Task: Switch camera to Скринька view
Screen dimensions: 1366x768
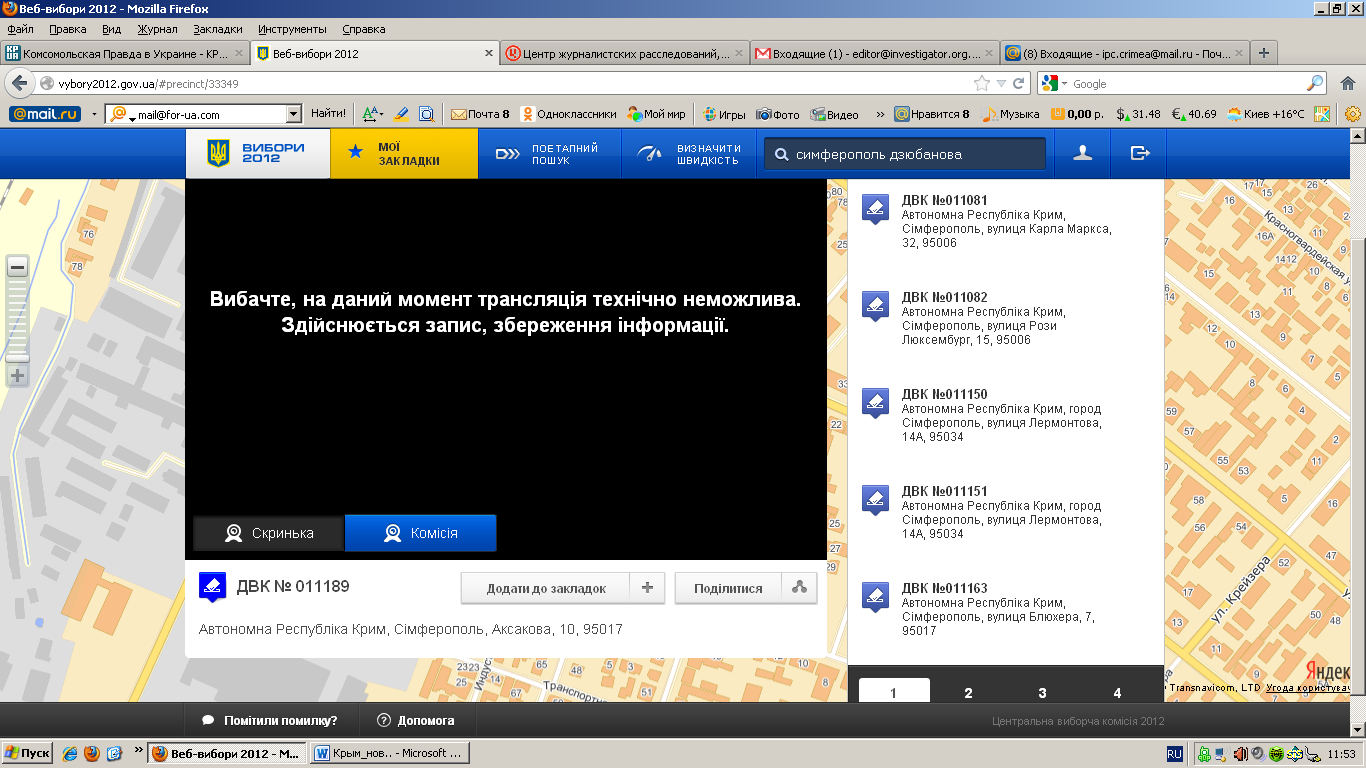Action: [269, 533]
